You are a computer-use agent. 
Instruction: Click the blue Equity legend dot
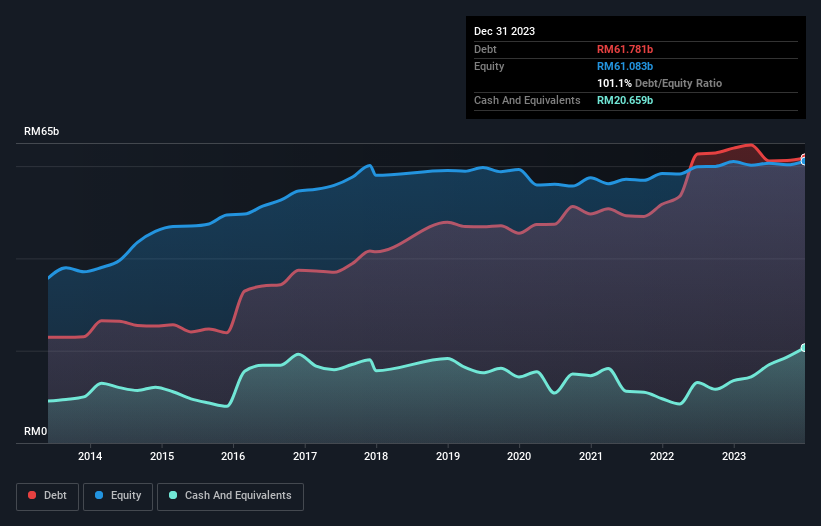coord(99,495)
